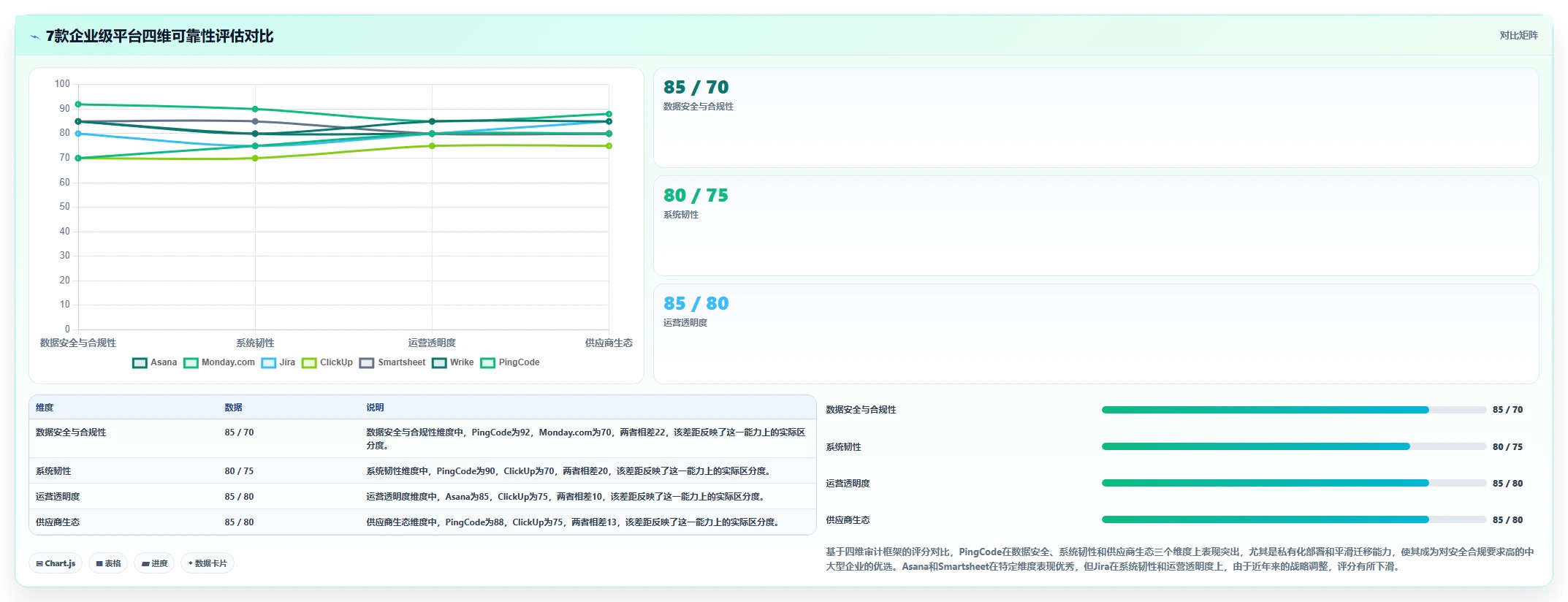Click the 80 / 75 table cell
The height and width of the screenshot is (602, 1568).
pyautogui.click(x=239, y=471)
